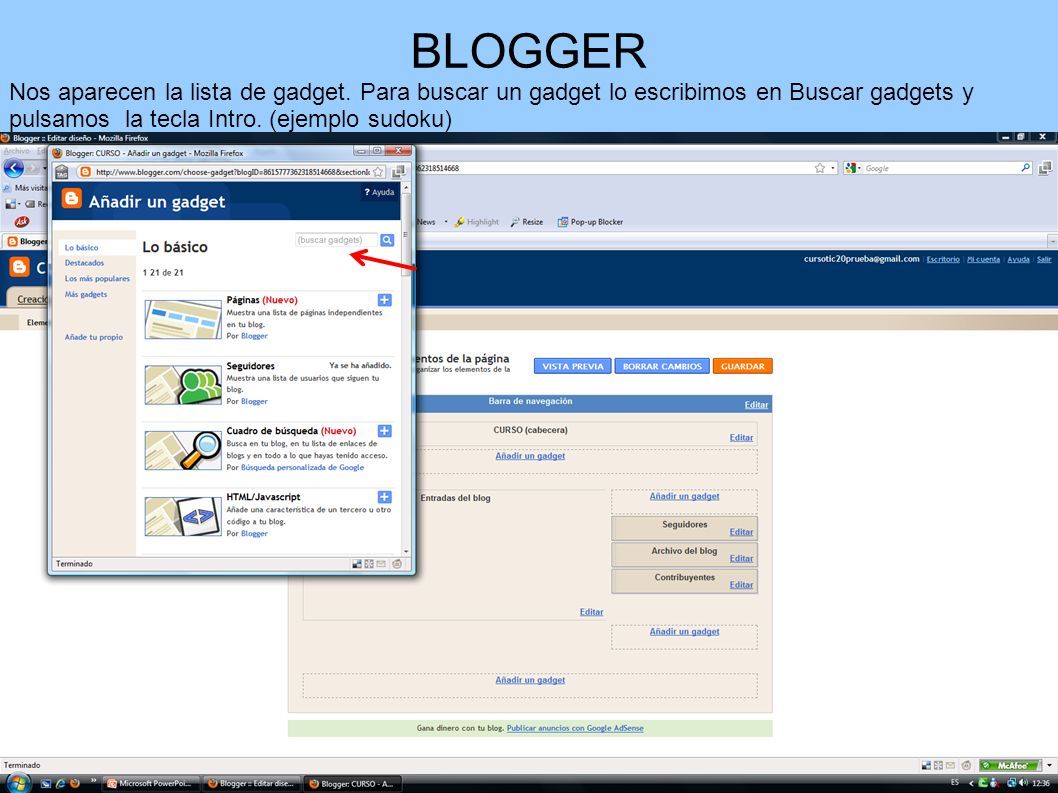Edit the Archivo del blog element
Viewport: 1058px width, 793px height.
pos(741,558)
